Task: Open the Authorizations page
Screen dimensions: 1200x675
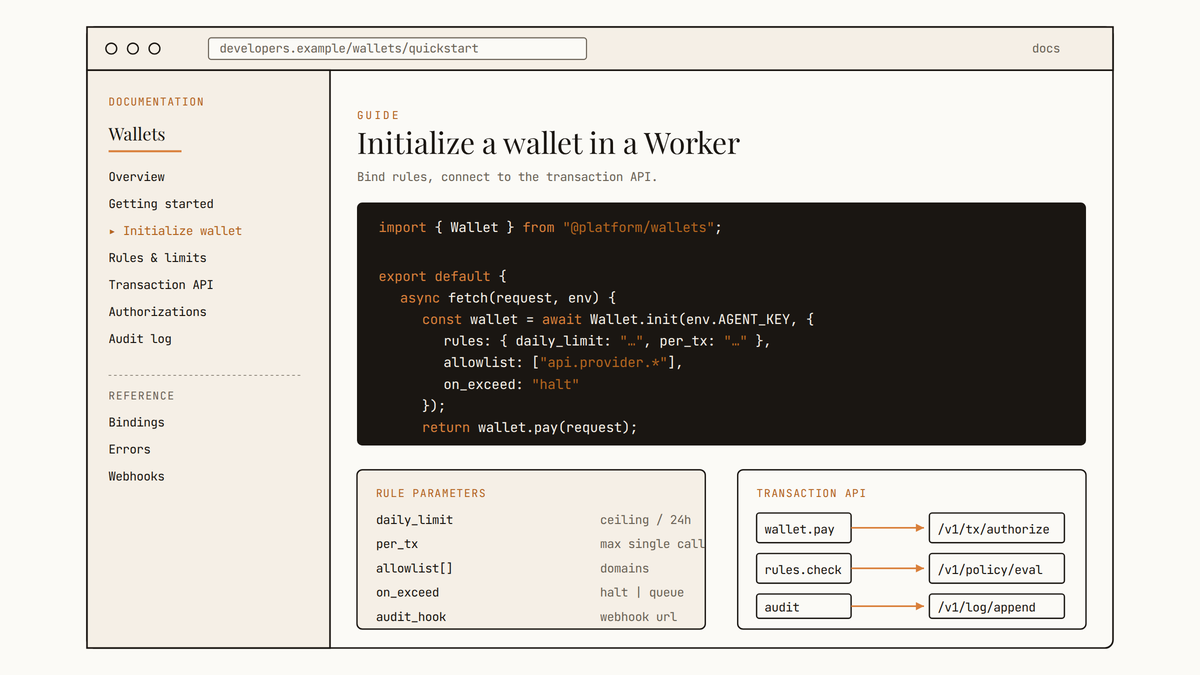Action: (x=158, y=312)
